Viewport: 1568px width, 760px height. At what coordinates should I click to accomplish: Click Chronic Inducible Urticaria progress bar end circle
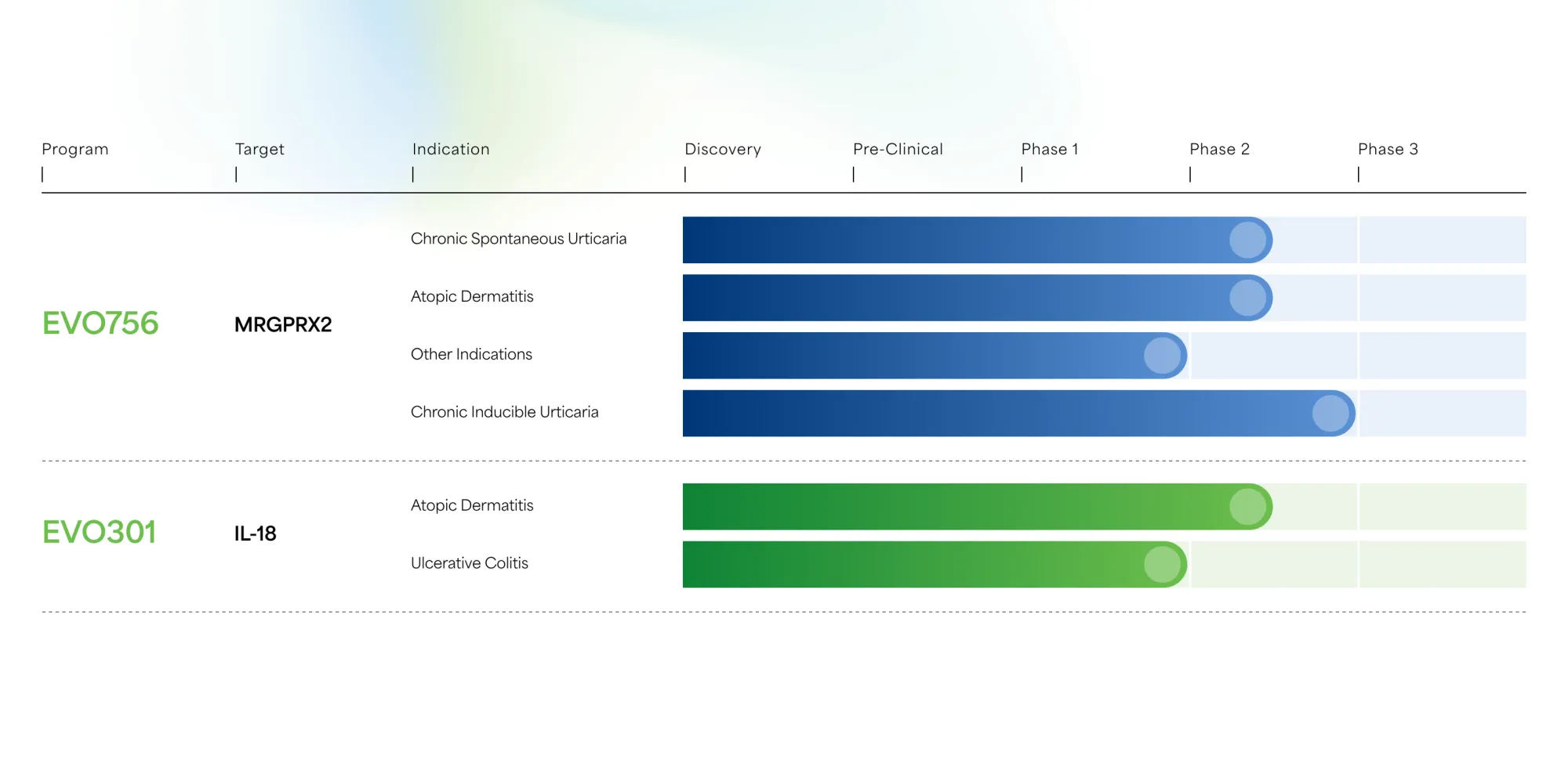coord(1330,413)
